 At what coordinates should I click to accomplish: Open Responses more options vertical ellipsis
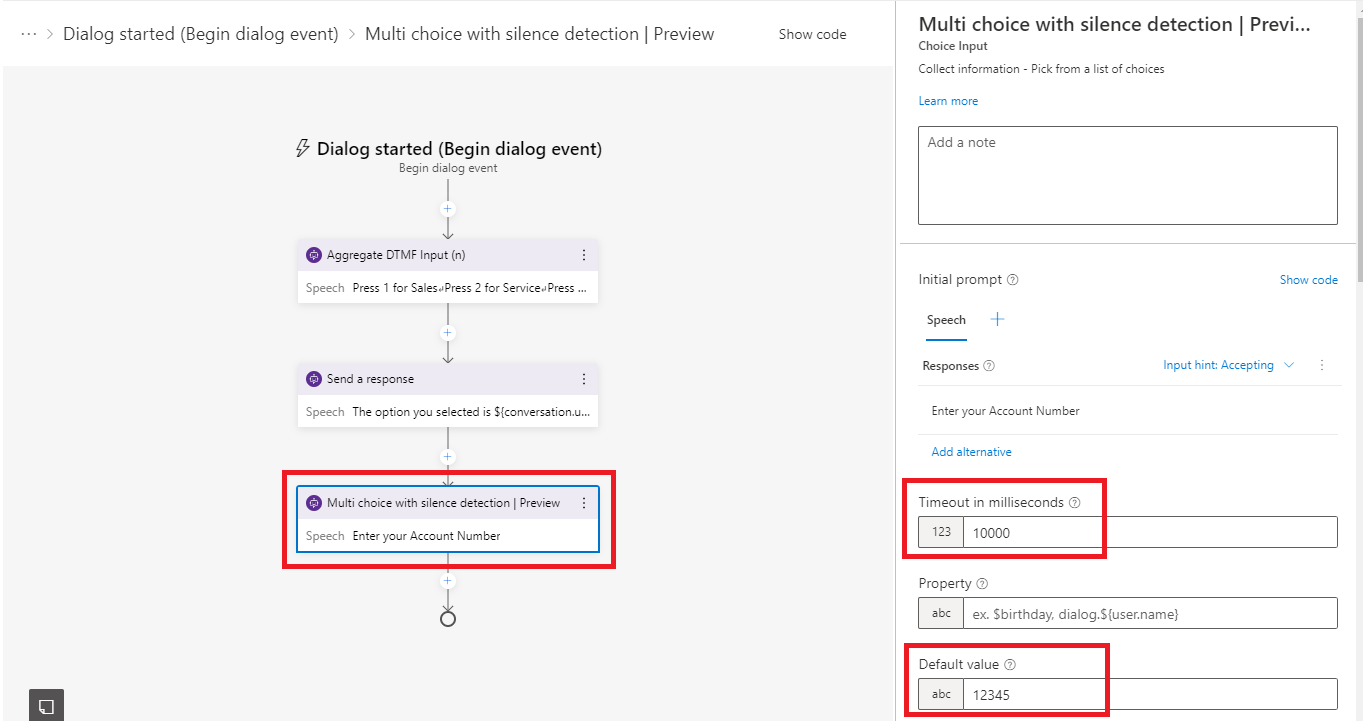[1322, 365]
